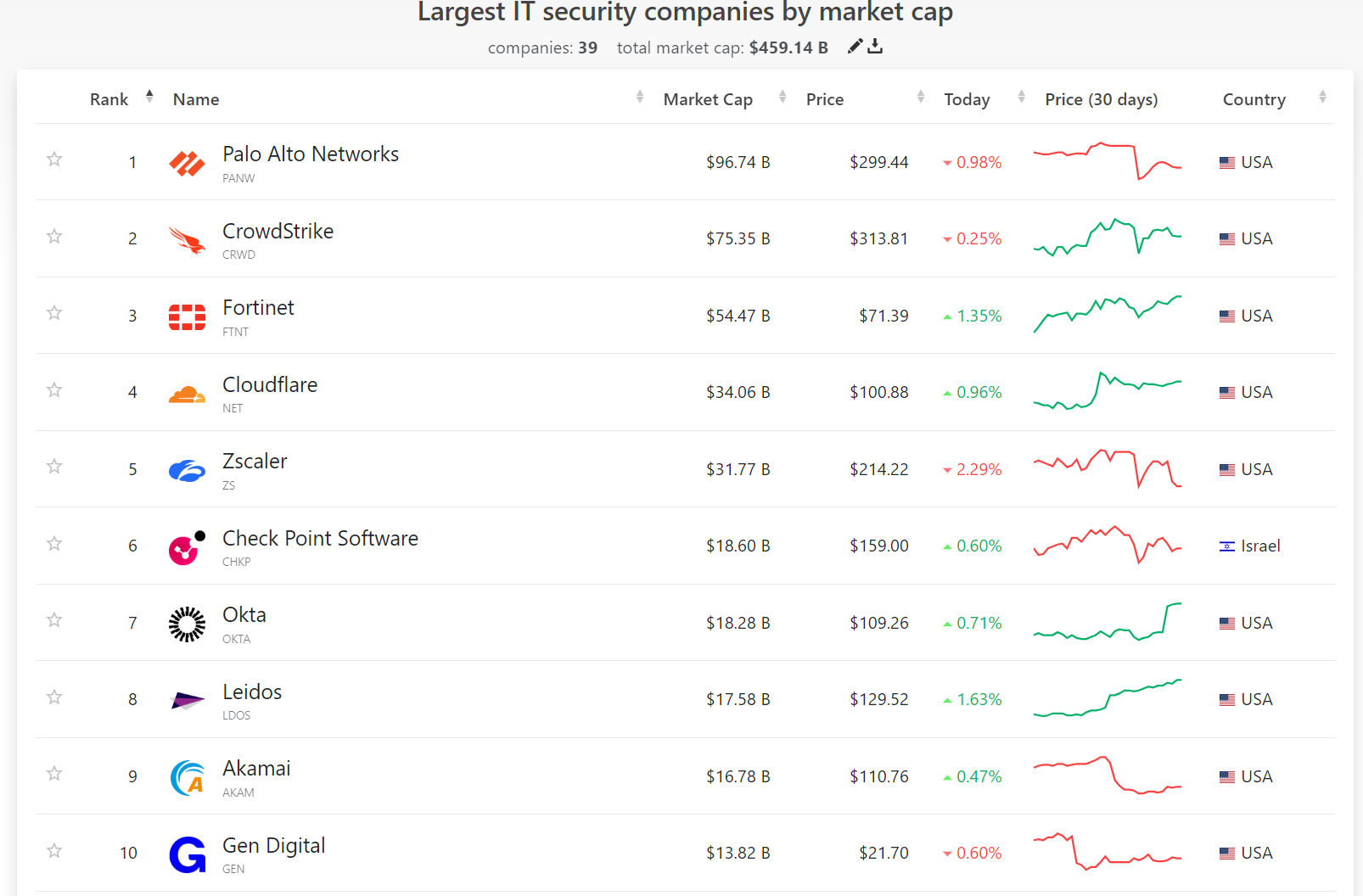Click the USA flag in Okta row
The width and height of the screenshot is (1363, 896).
1226,624
